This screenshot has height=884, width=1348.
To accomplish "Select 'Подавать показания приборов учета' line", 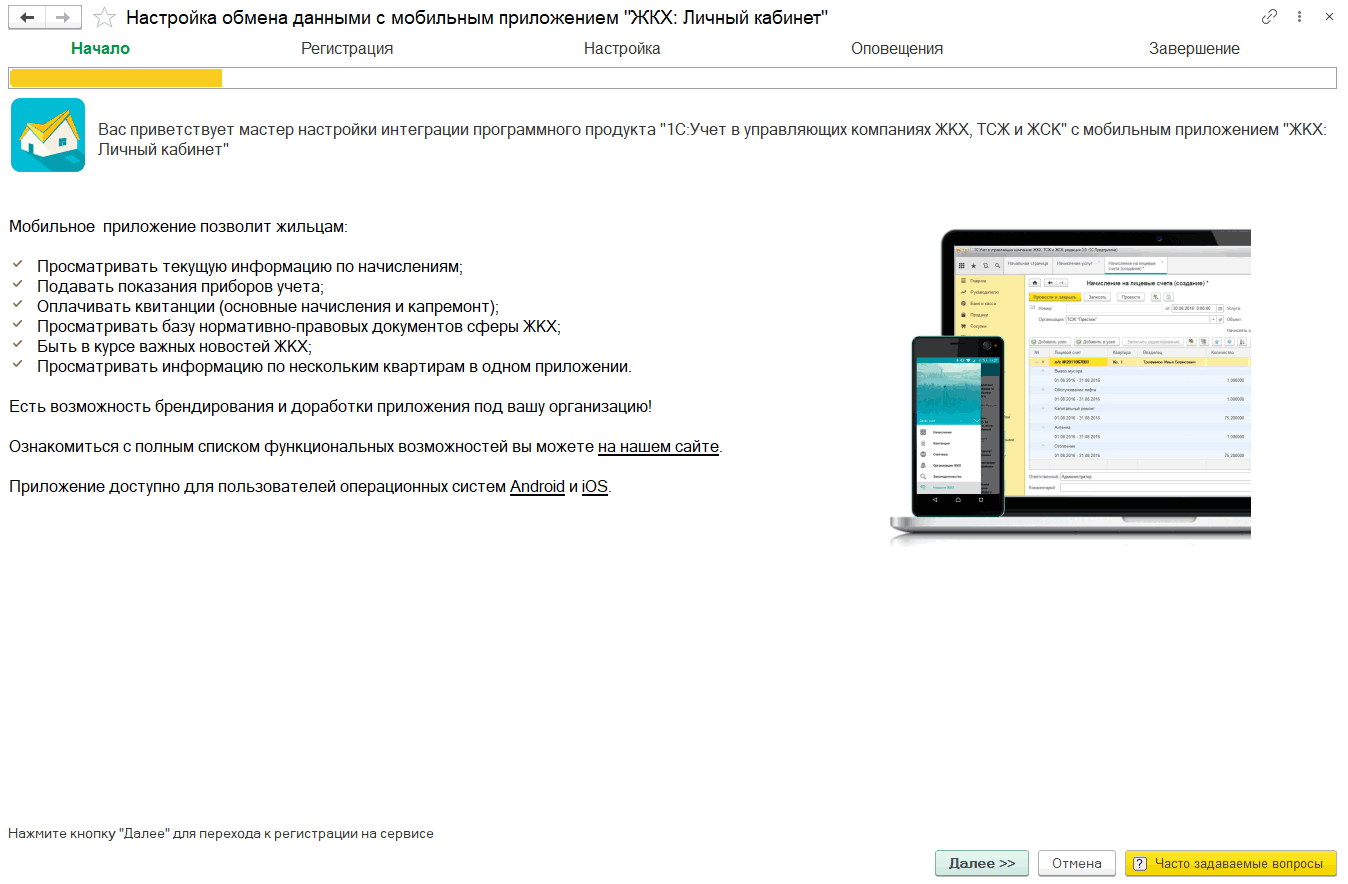I will (181, 287).
